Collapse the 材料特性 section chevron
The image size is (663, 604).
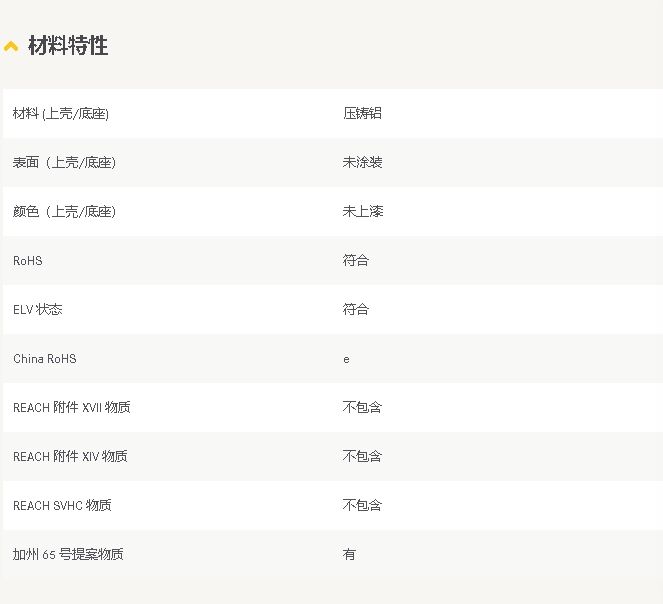point(11,46)
